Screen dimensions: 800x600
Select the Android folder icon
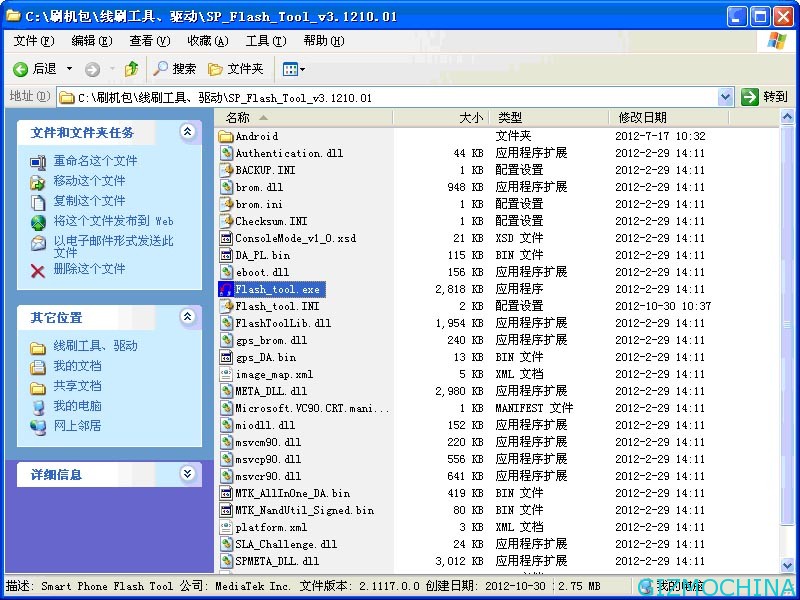[226, 136]
